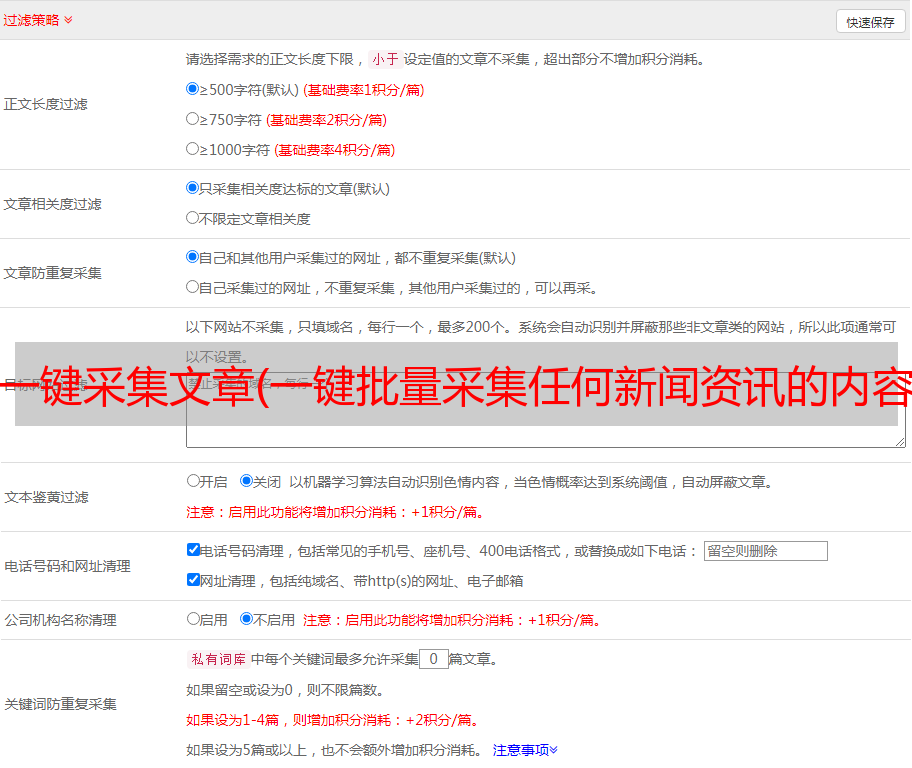This screenshot has width=912, height=768.
Task: Collapse the 过滤策略 section header
Action: (37, 20)
